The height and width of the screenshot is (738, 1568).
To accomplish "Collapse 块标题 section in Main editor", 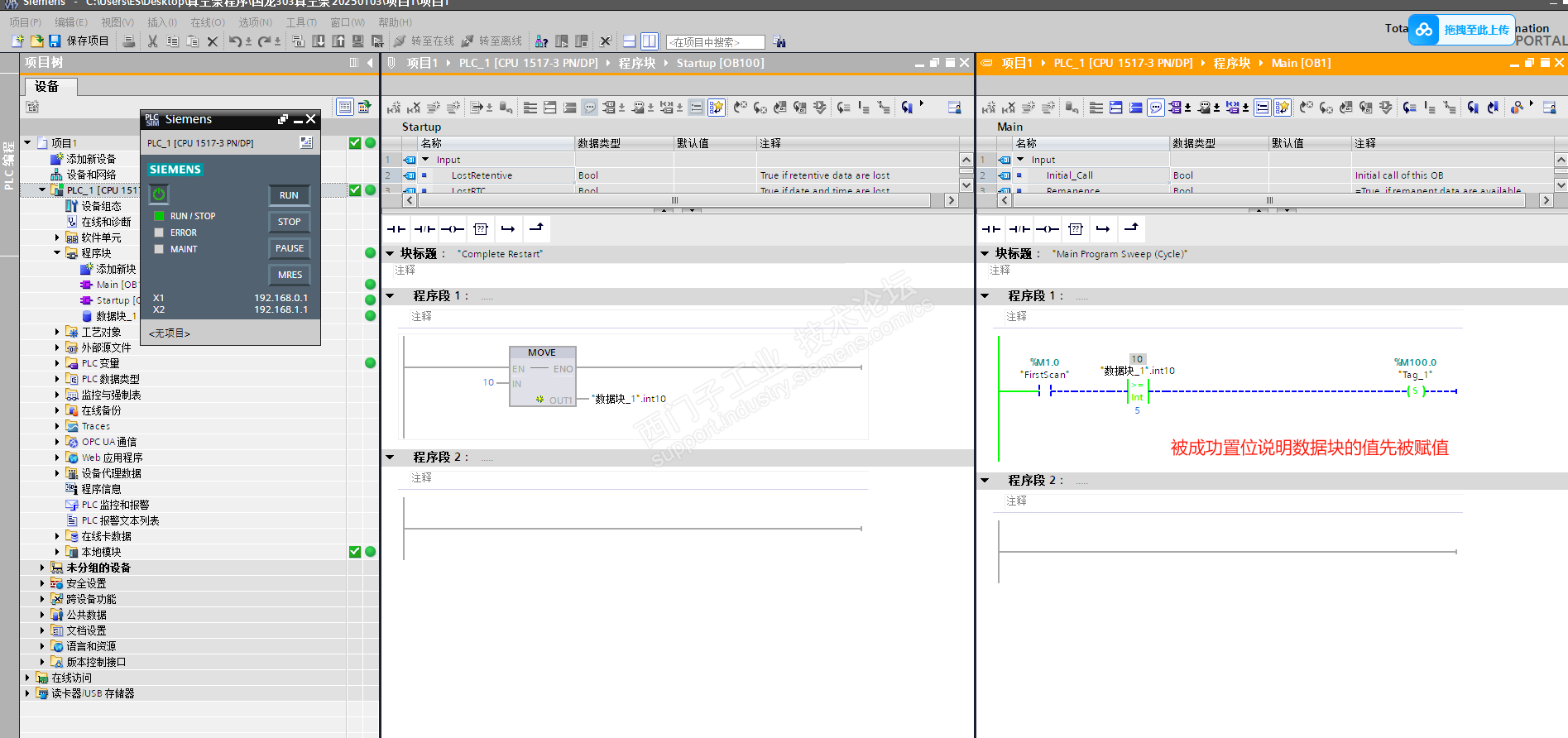I will click(x=985, y=254).
